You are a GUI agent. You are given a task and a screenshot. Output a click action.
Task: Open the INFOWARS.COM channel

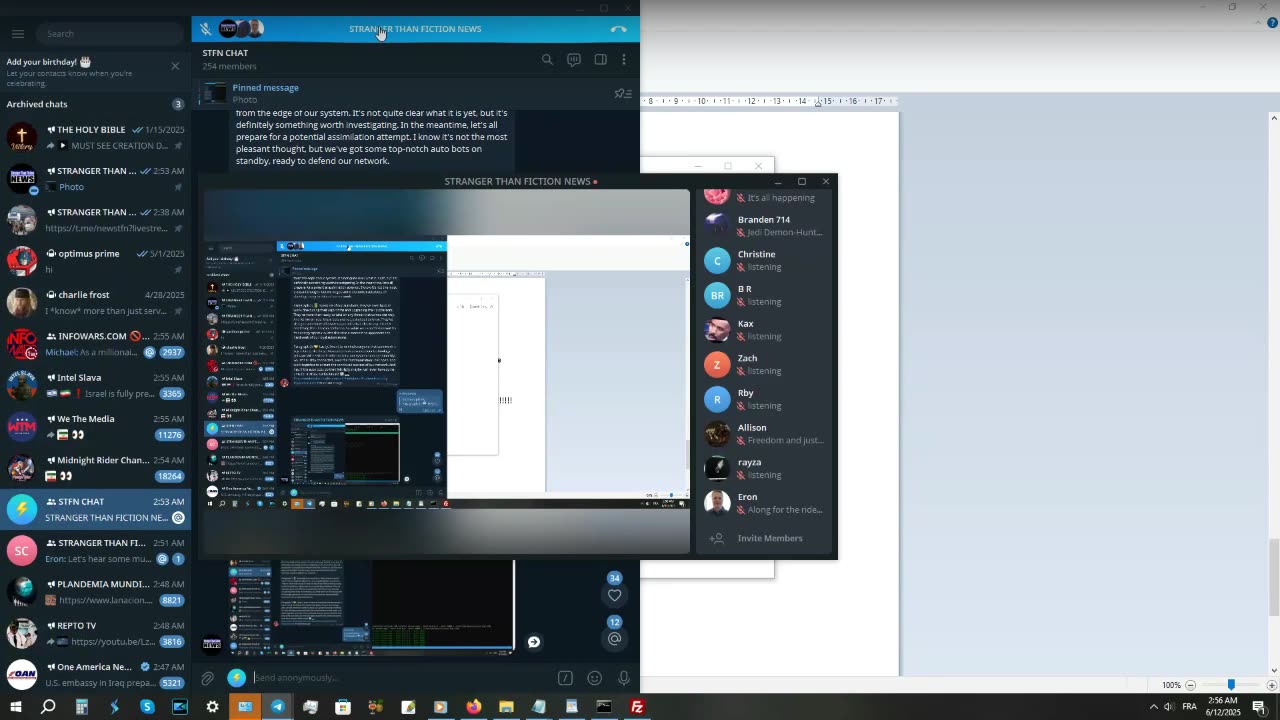(95, 344)
